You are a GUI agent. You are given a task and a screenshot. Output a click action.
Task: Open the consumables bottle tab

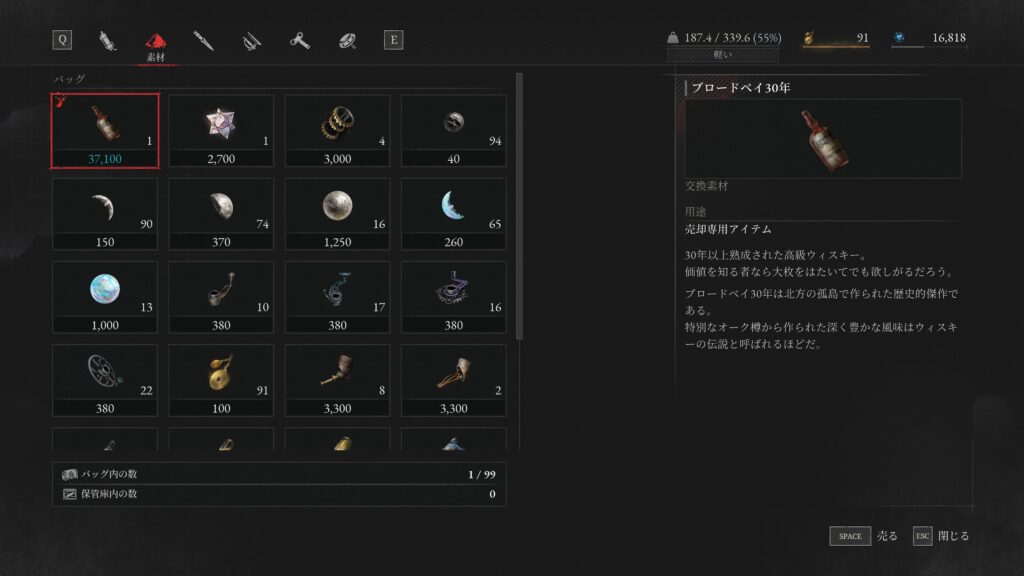point(107,40)
